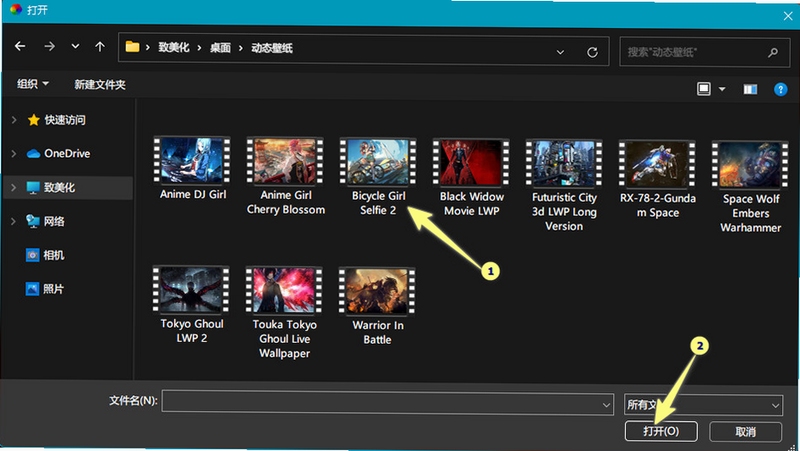This screenshot has width=800, height=451.
Task: Select Black Widow Movie LWP thumbnail
Action: pos(471,162)
